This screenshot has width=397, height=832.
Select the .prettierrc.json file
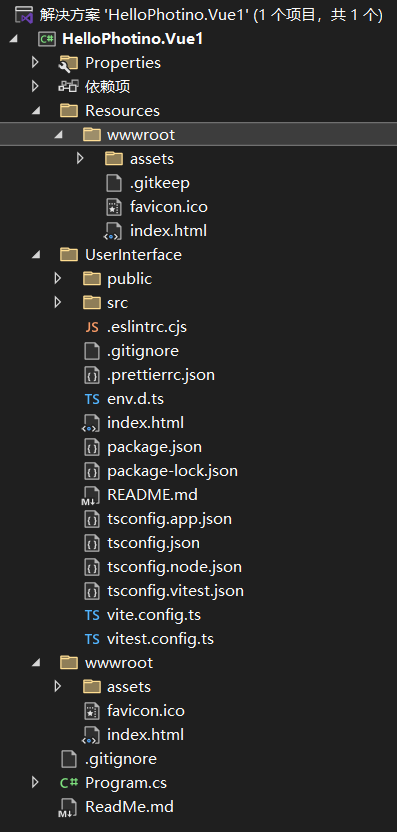click(161, 375)
